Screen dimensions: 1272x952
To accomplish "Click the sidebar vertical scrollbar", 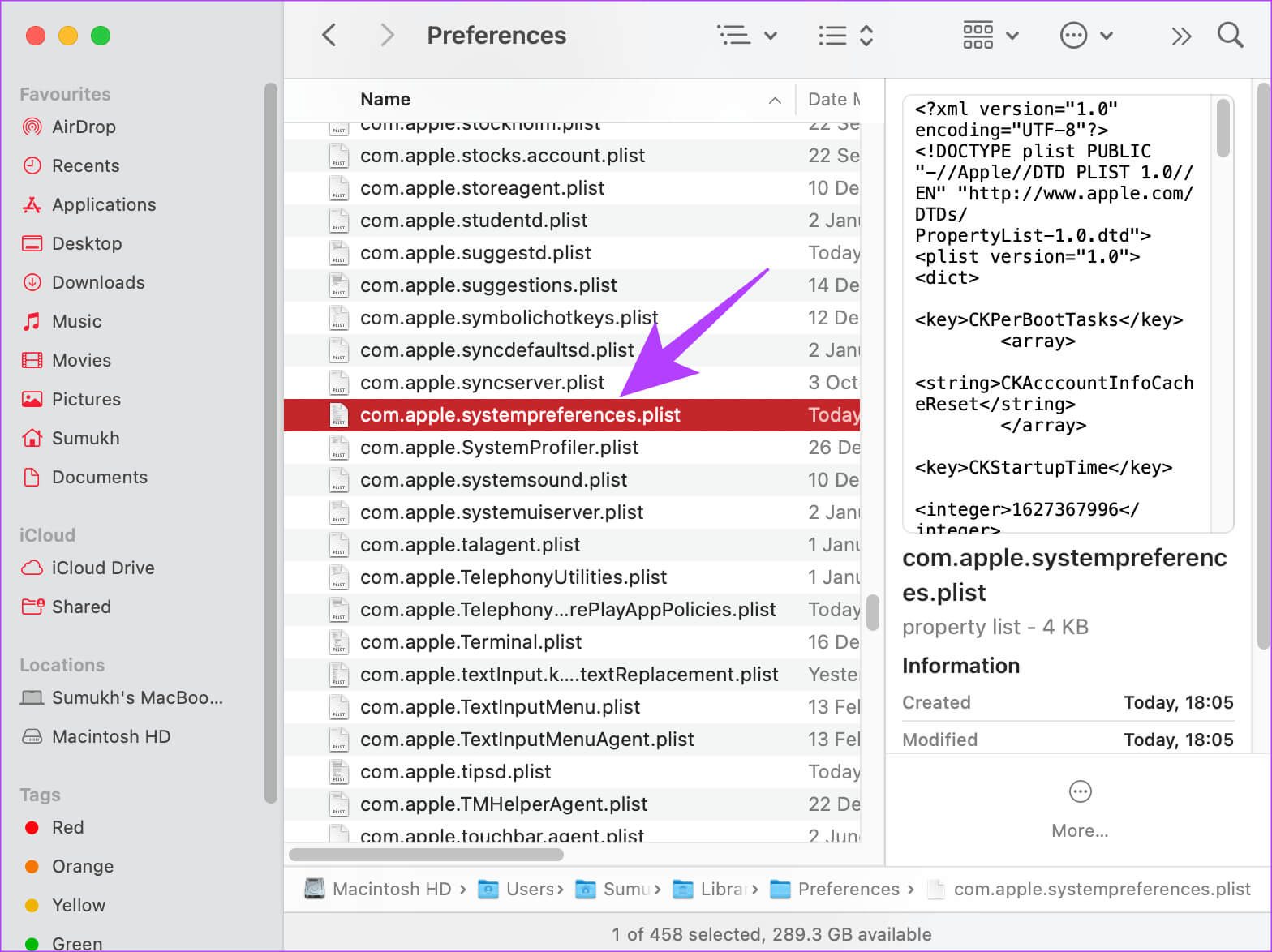I will pos(270,442).
